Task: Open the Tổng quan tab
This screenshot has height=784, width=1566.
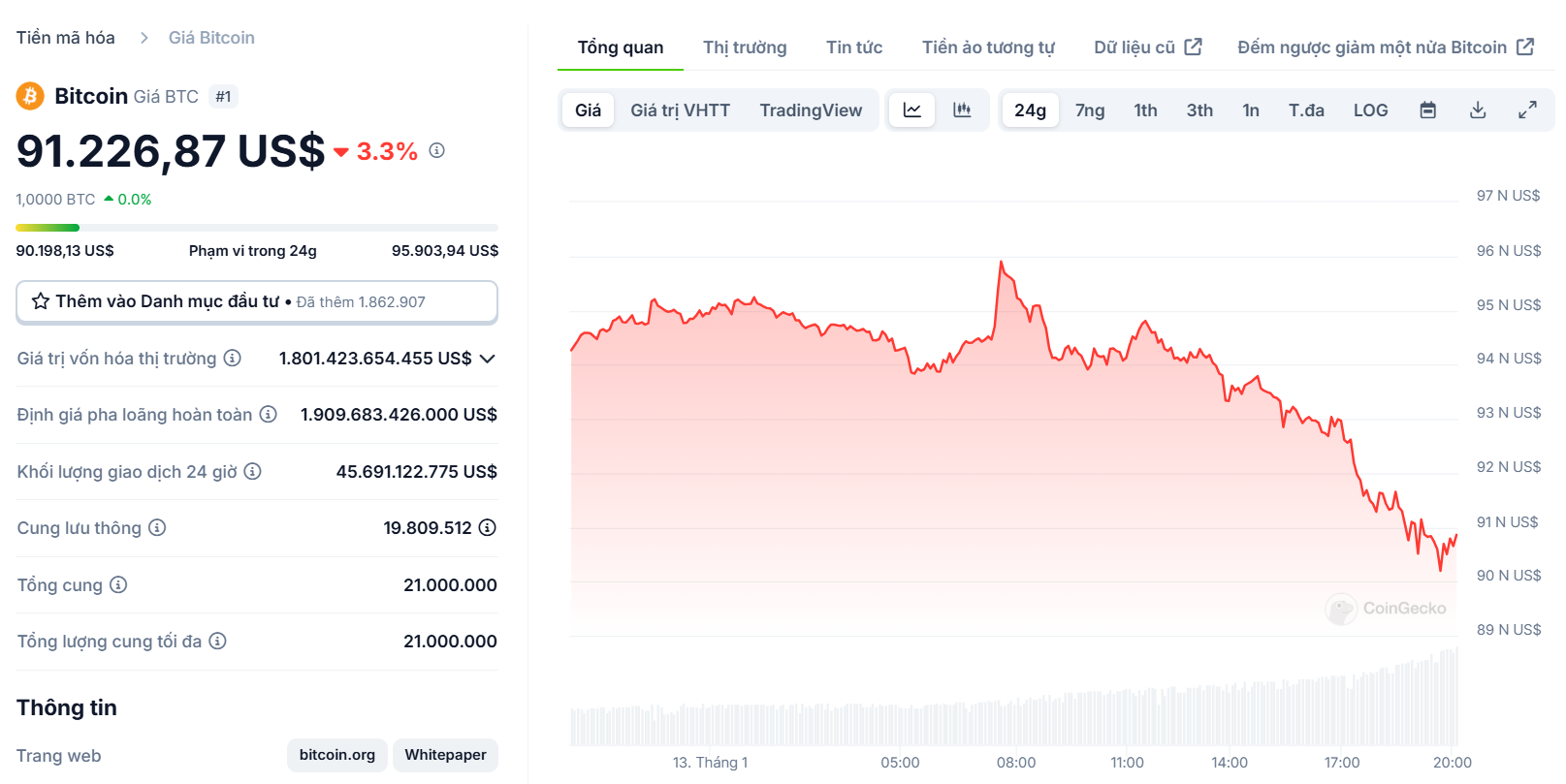Action: pyautogui.click(x=621, y=47)
